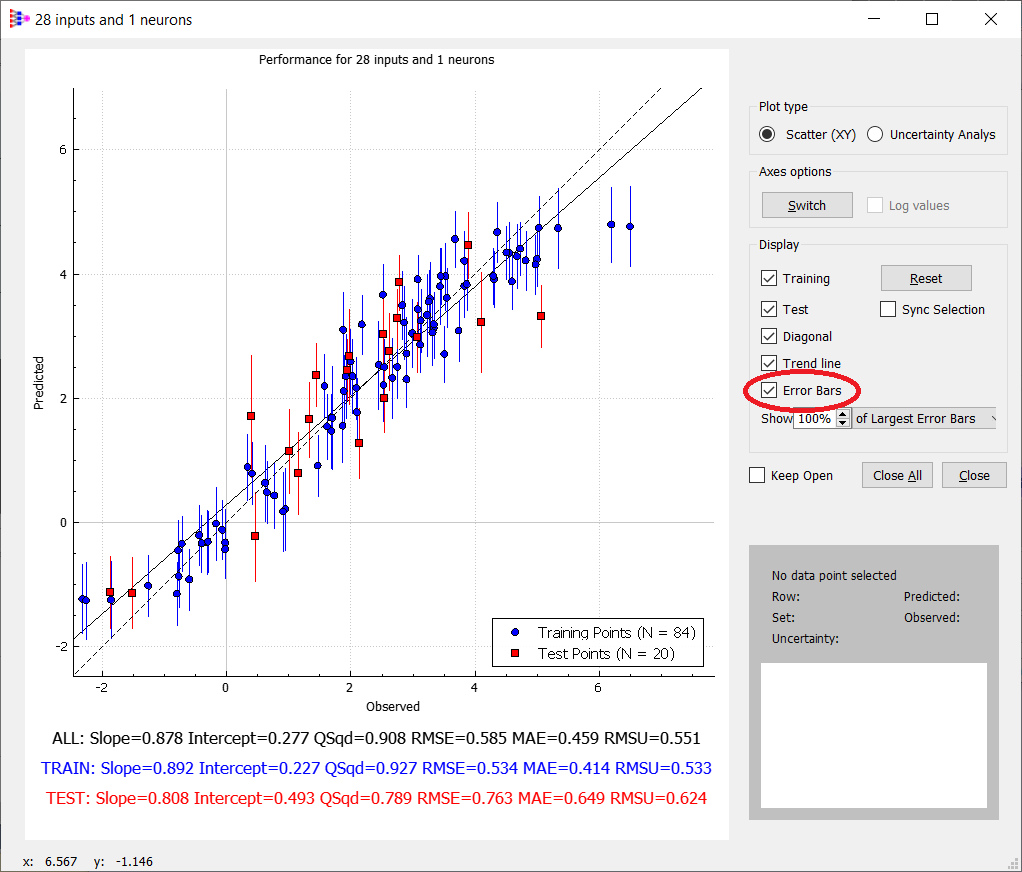Decrease the error bar percentage with down arrow
The height and width of the screenshot is (872, 1022).
[843, 423]
